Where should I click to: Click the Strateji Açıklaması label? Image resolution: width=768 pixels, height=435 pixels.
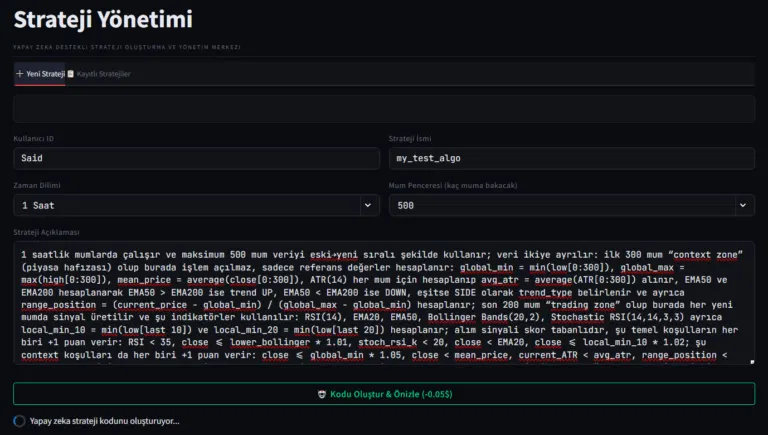pos(46,232)
